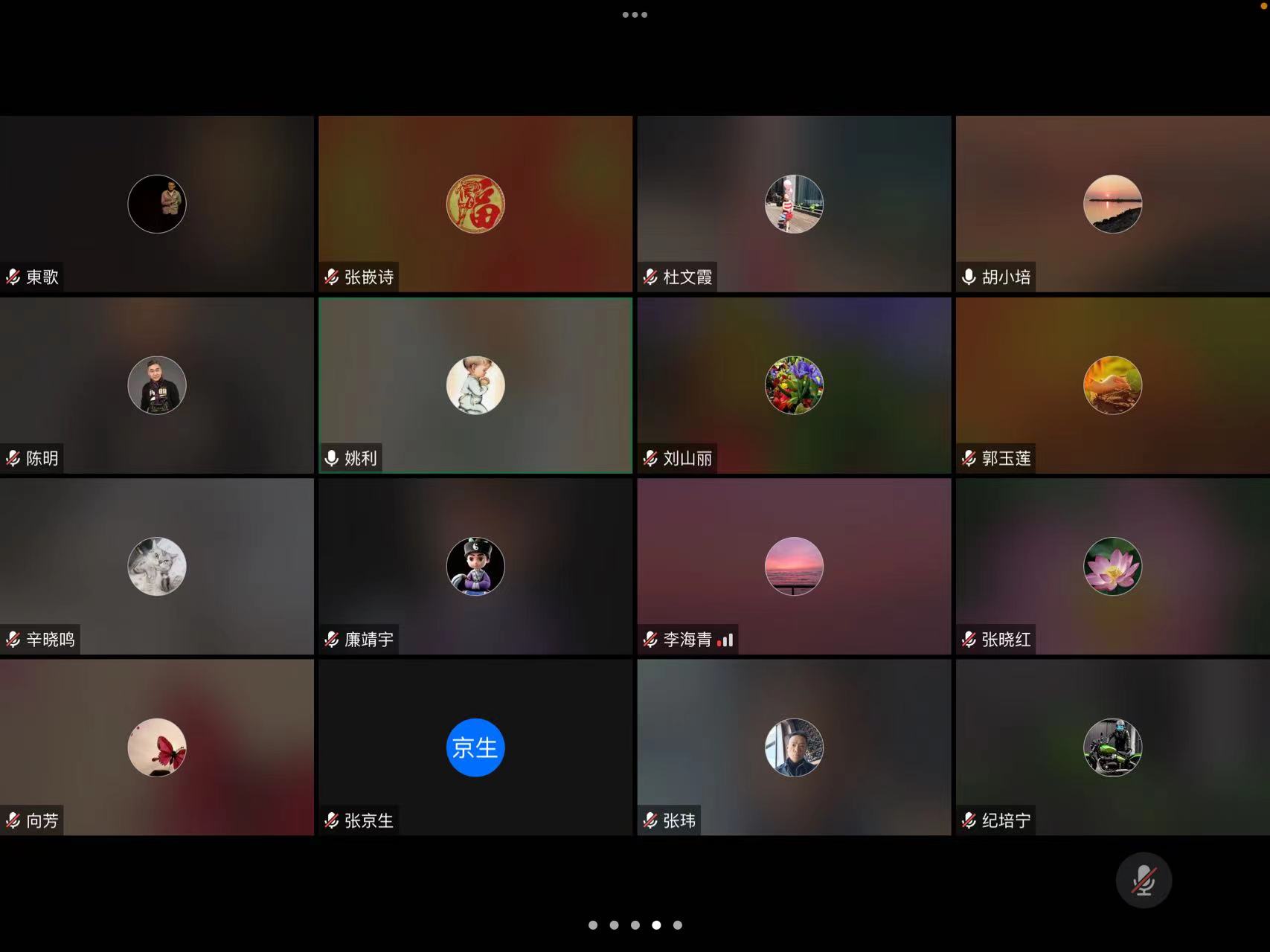Image resolution: width=1270 pixels, height=952 pixels.
Task: Switch to the fifth page dot
Action: click(x=677, y=925)
